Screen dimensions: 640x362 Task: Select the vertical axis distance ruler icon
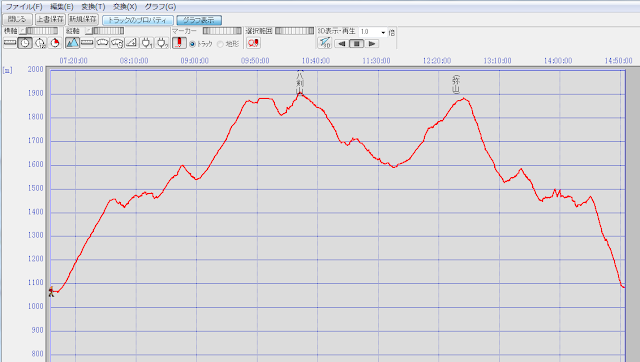[x=87, y=42]
